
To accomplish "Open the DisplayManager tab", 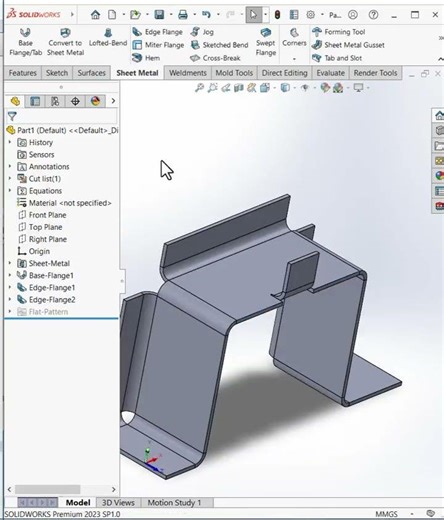I will pyautogui.click(x=95, y=101).
